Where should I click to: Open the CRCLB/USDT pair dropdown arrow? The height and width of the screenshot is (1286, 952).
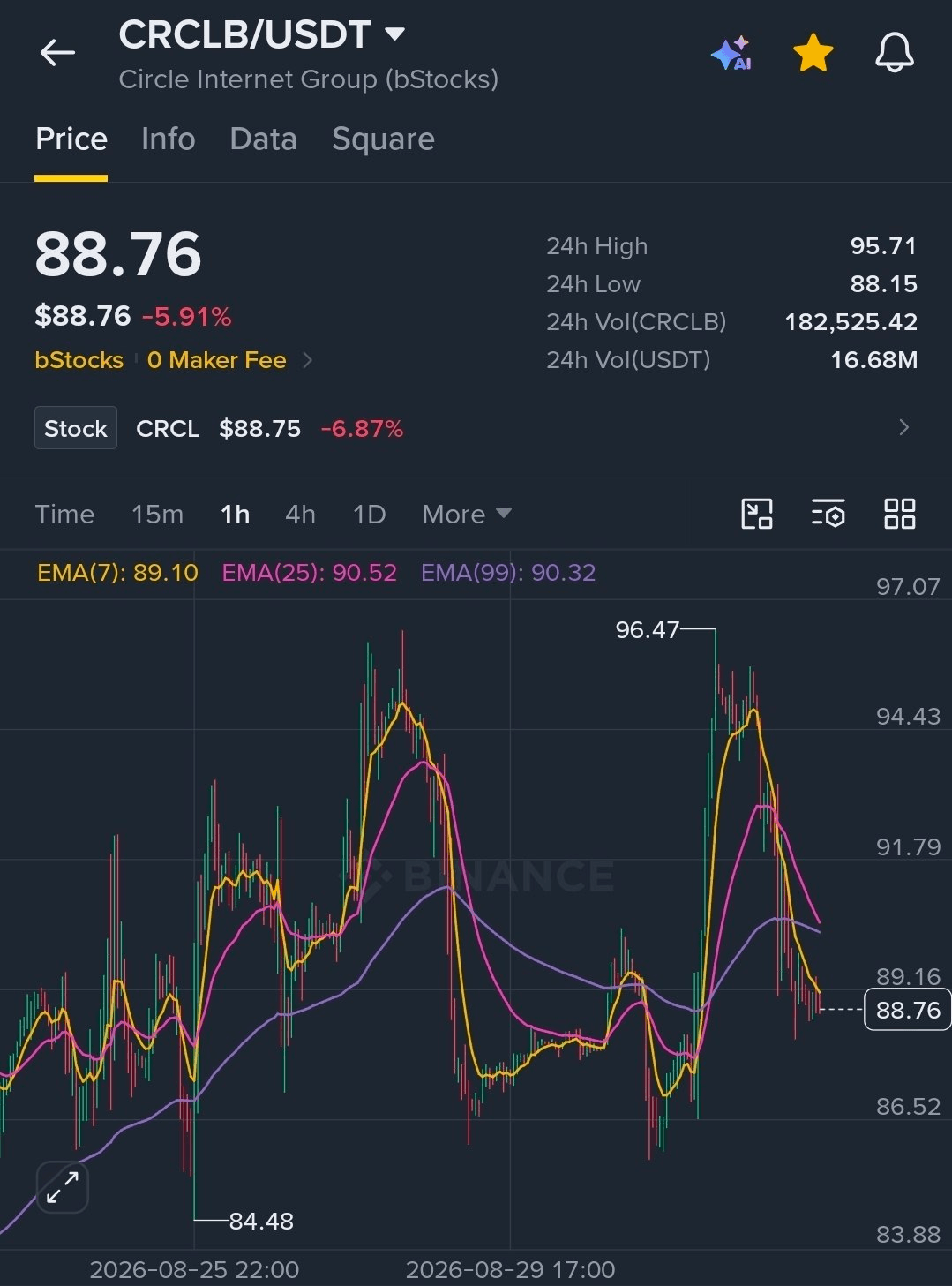coord(394,34)
